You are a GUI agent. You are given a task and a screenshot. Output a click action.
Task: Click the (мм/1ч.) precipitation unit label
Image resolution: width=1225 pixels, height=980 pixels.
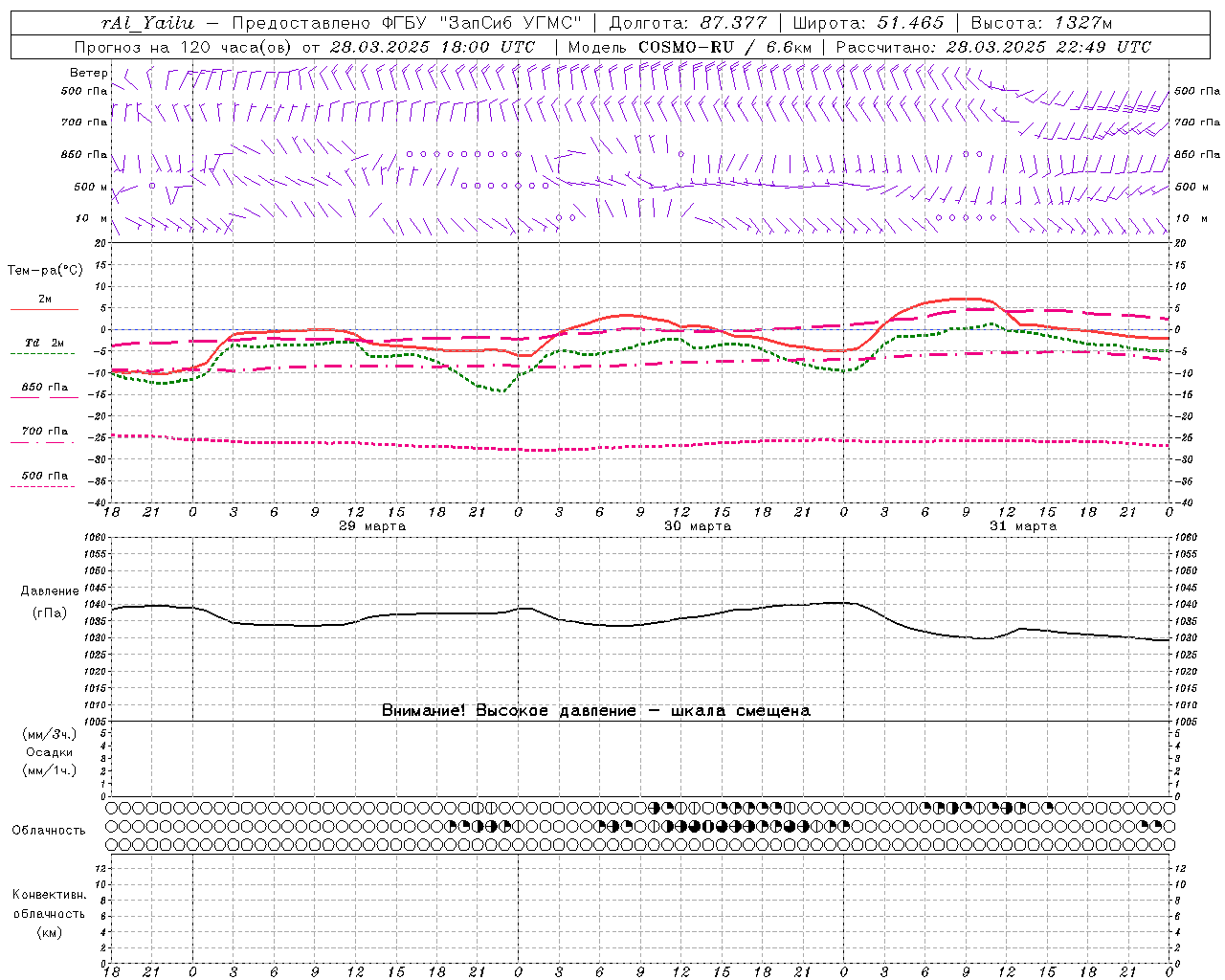(49, 770)
